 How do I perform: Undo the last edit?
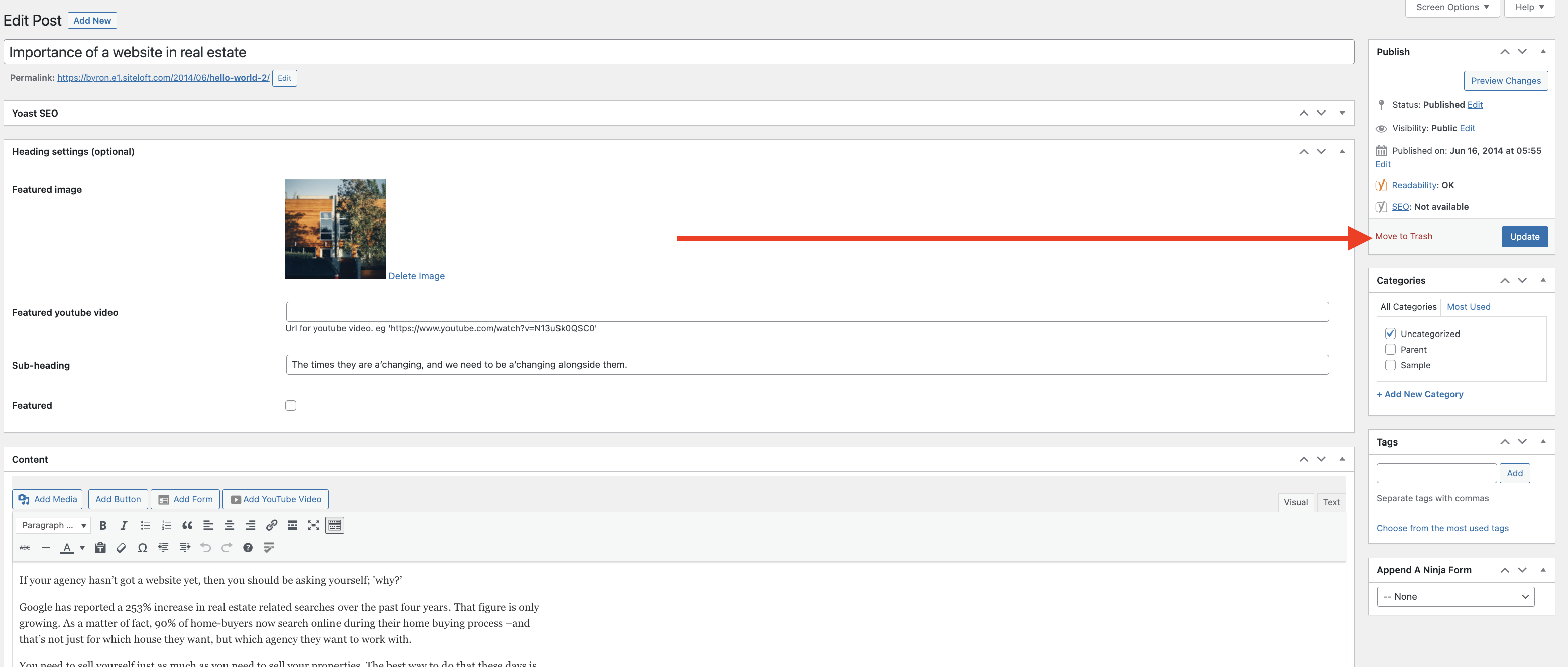click(206, 548)
